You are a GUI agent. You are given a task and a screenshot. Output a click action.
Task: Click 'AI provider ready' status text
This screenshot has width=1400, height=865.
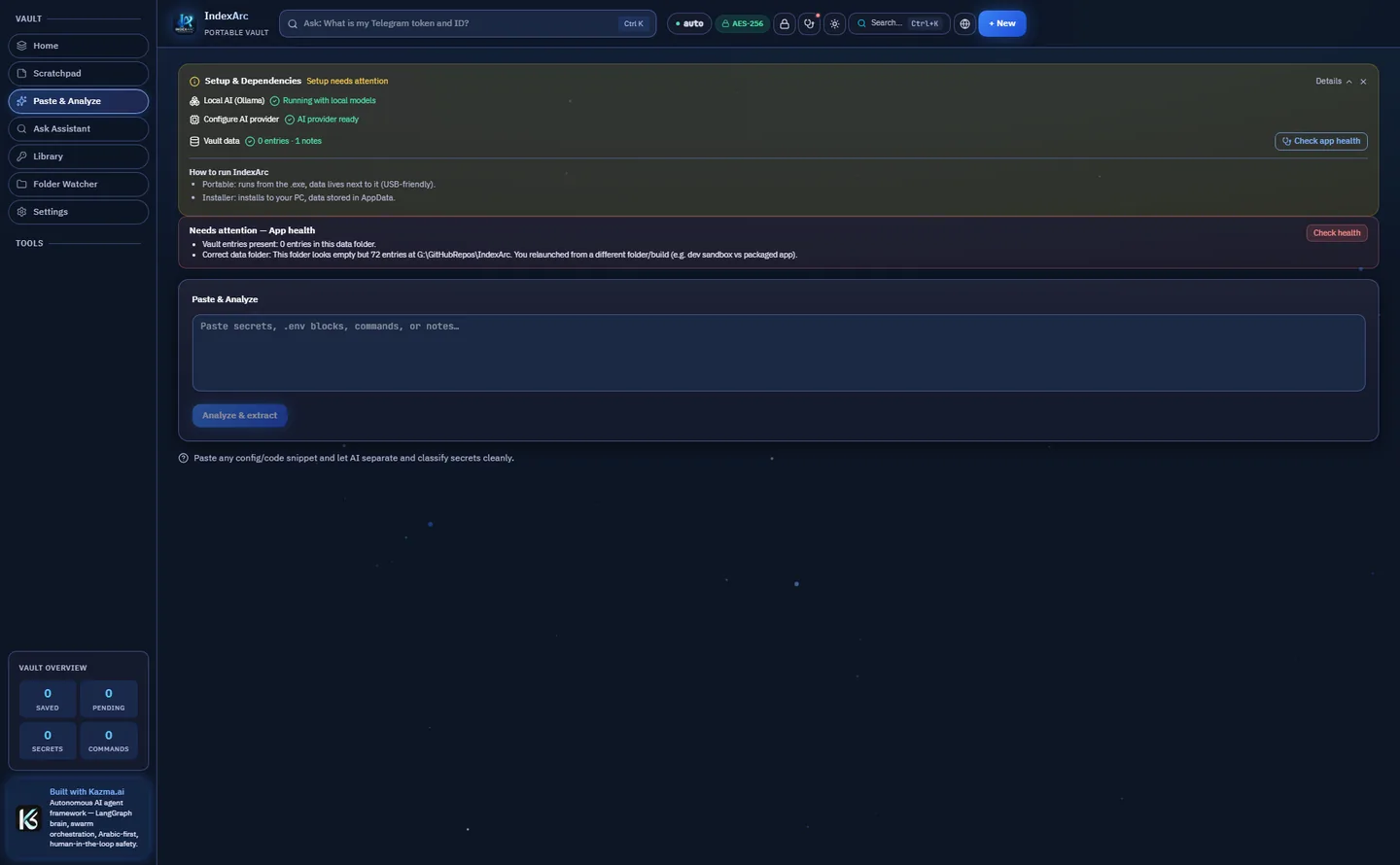pyautogui.click(x=328, y=120)
